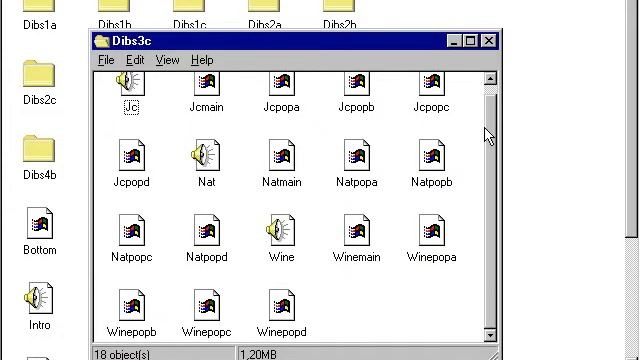Click the Dibs3c window title bar text
The image size is (640, 360).
click(131, 41)
